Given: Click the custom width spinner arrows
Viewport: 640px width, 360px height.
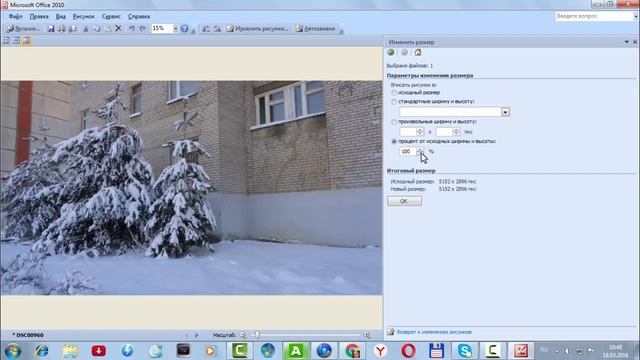Looking at the screenshot, I should coord(420,132).
